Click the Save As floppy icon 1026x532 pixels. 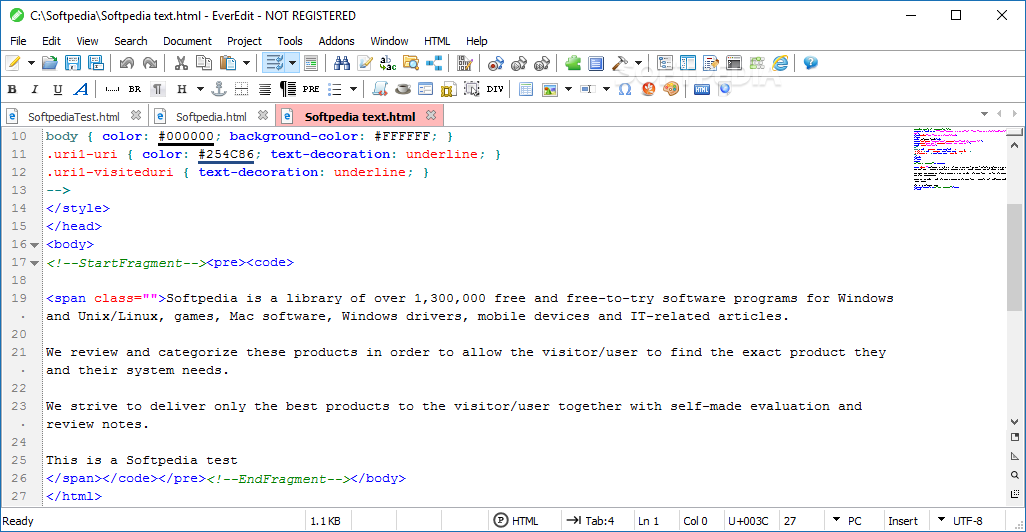(96, 63)
